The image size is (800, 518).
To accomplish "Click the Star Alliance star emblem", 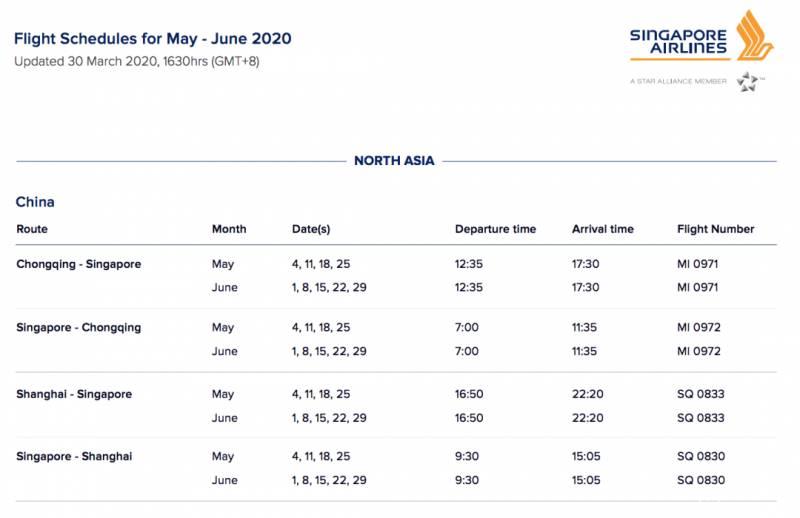I will coord(749,82).
